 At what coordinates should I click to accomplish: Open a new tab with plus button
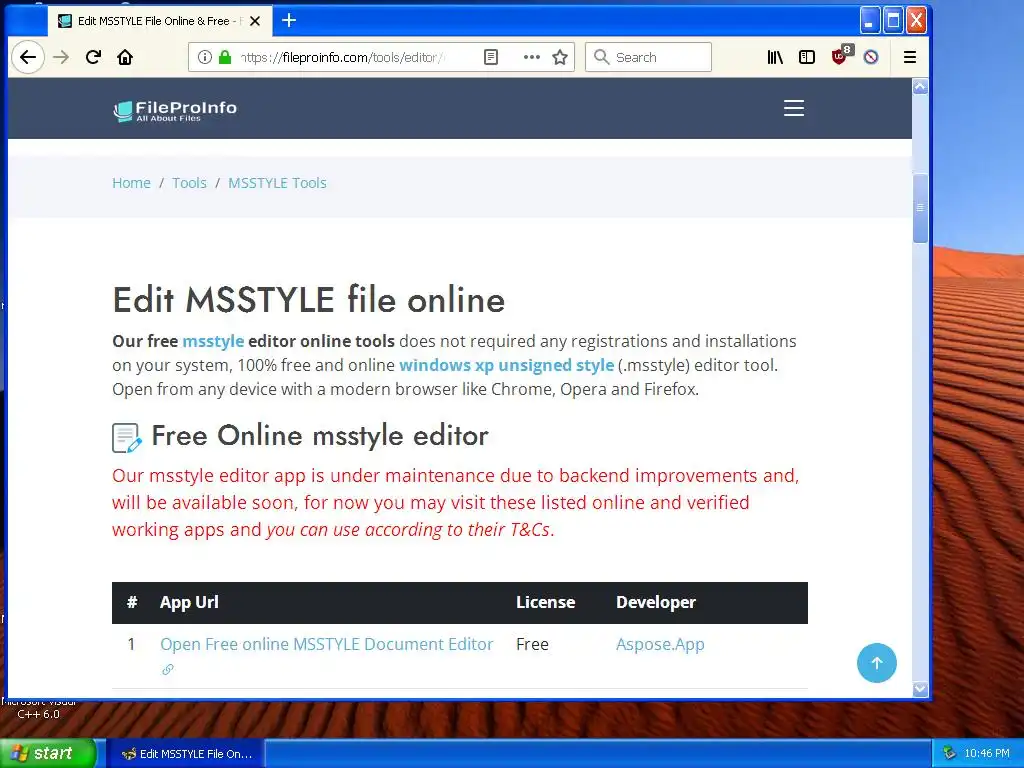pyautogui.click(x=289, y=21)
